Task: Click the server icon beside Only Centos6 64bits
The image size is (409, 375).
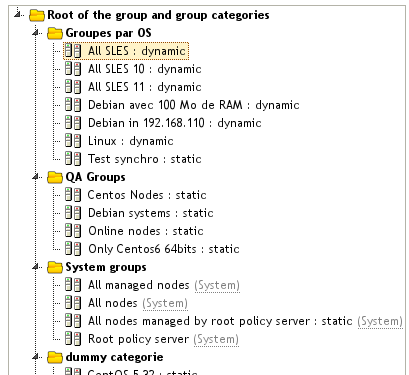Action: 73,249
